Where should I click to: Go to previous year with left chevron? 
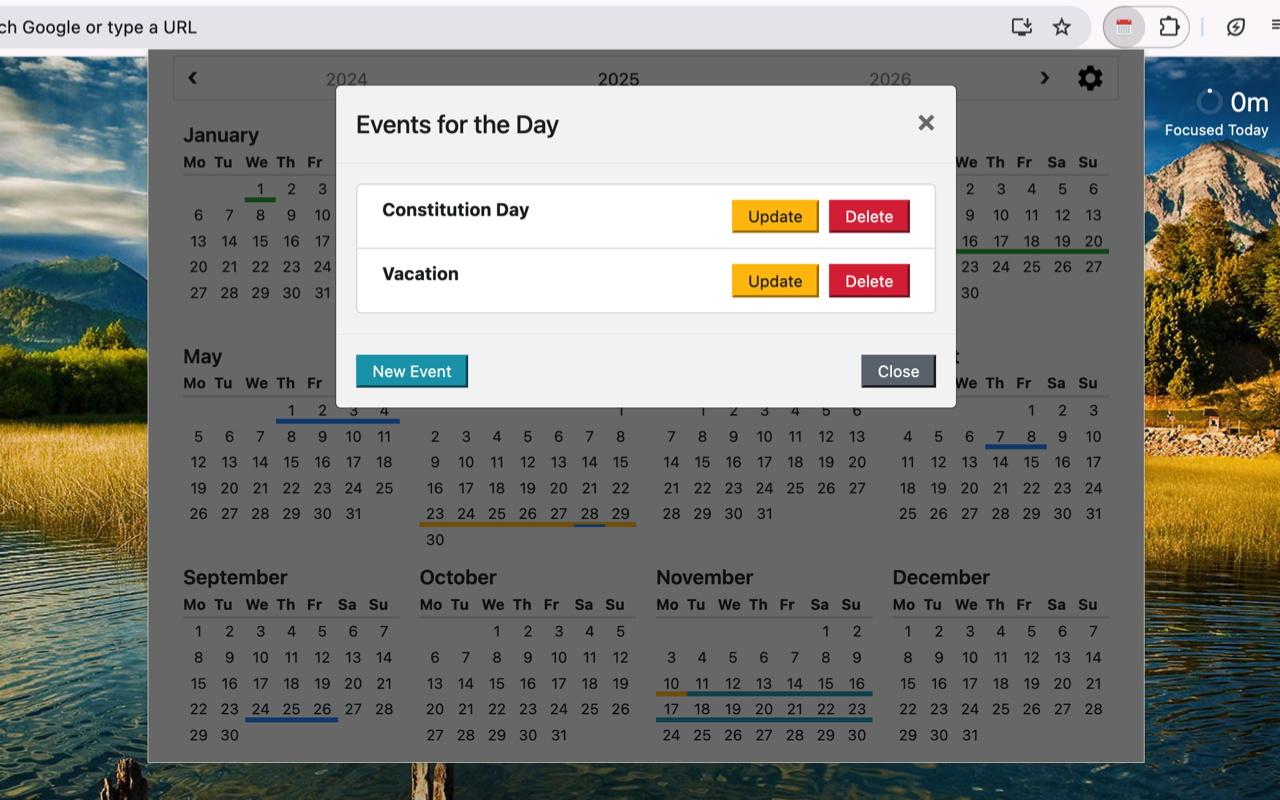pyautogui.click(x=193, y=78)
